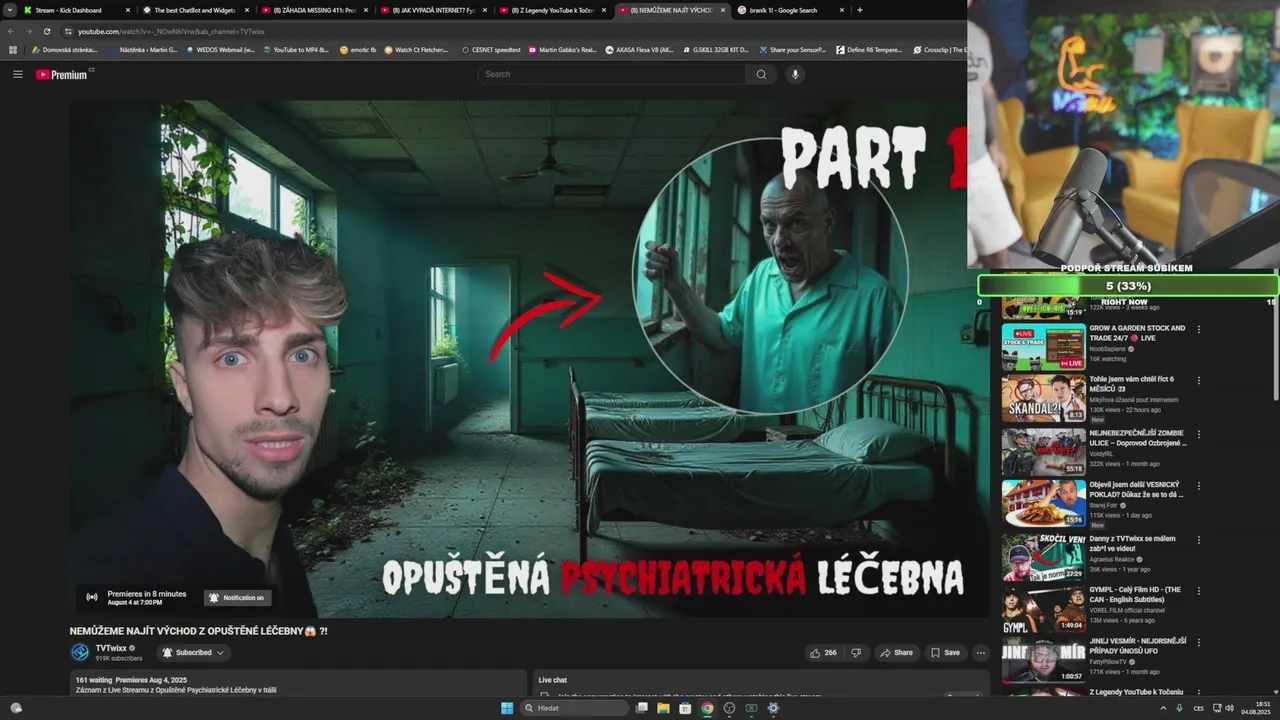Click the taskbar Hledat search box
Viewport: 1280px width, 720px height.
pos(575,708)
